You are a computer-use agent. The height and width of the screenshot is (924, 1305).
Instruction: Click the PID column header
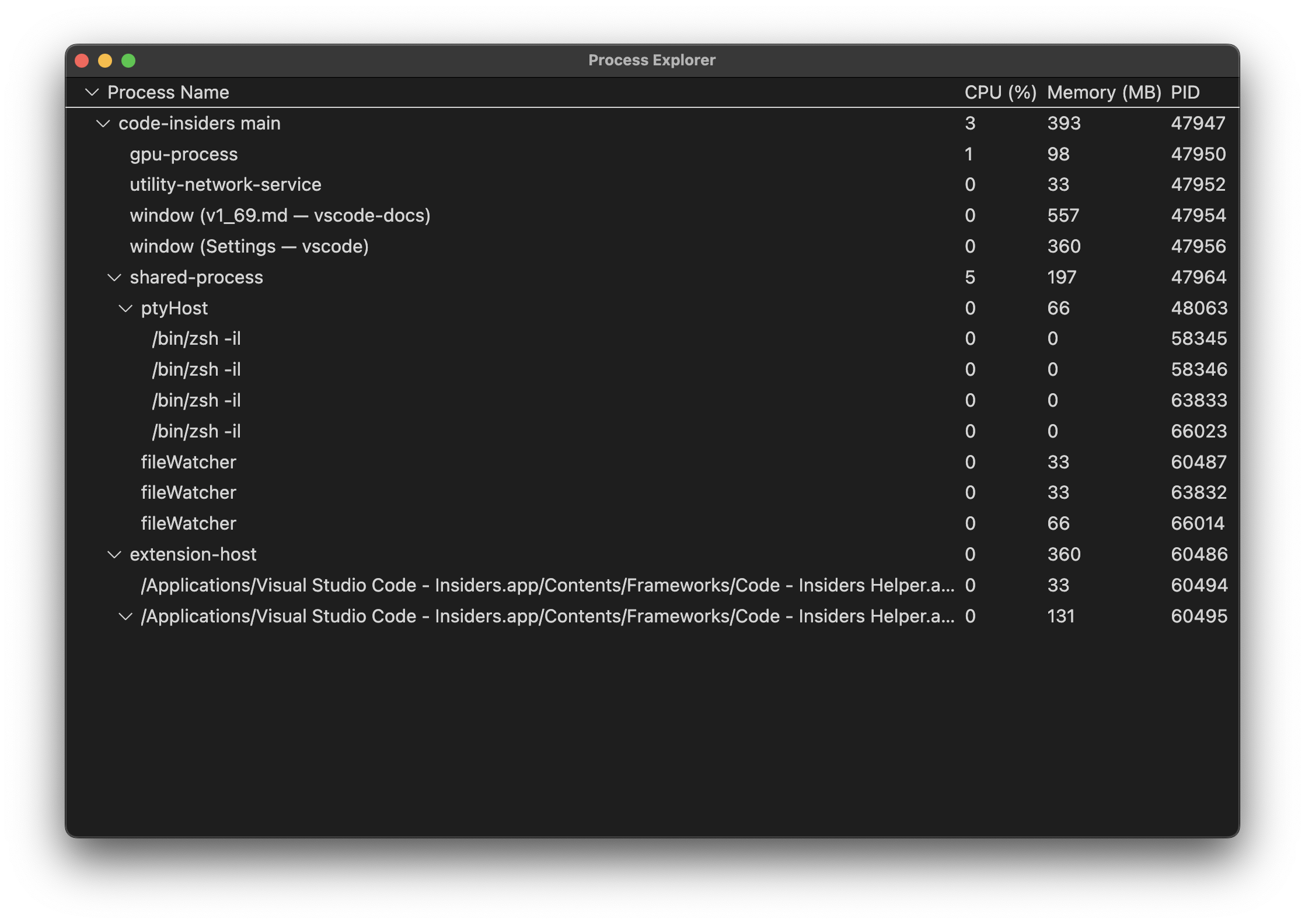[1185, 92]
